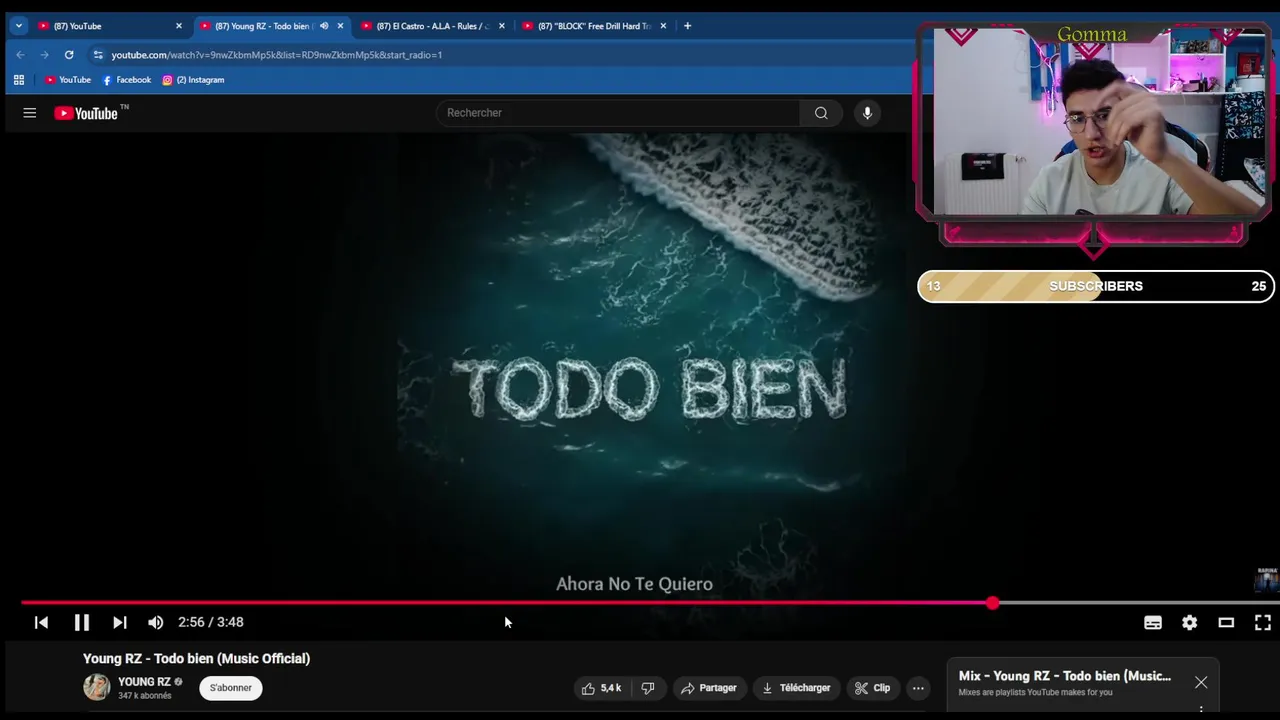Open the YouTube bookmark
This screenshot has width=1280, height=720.
coord(68,80)
